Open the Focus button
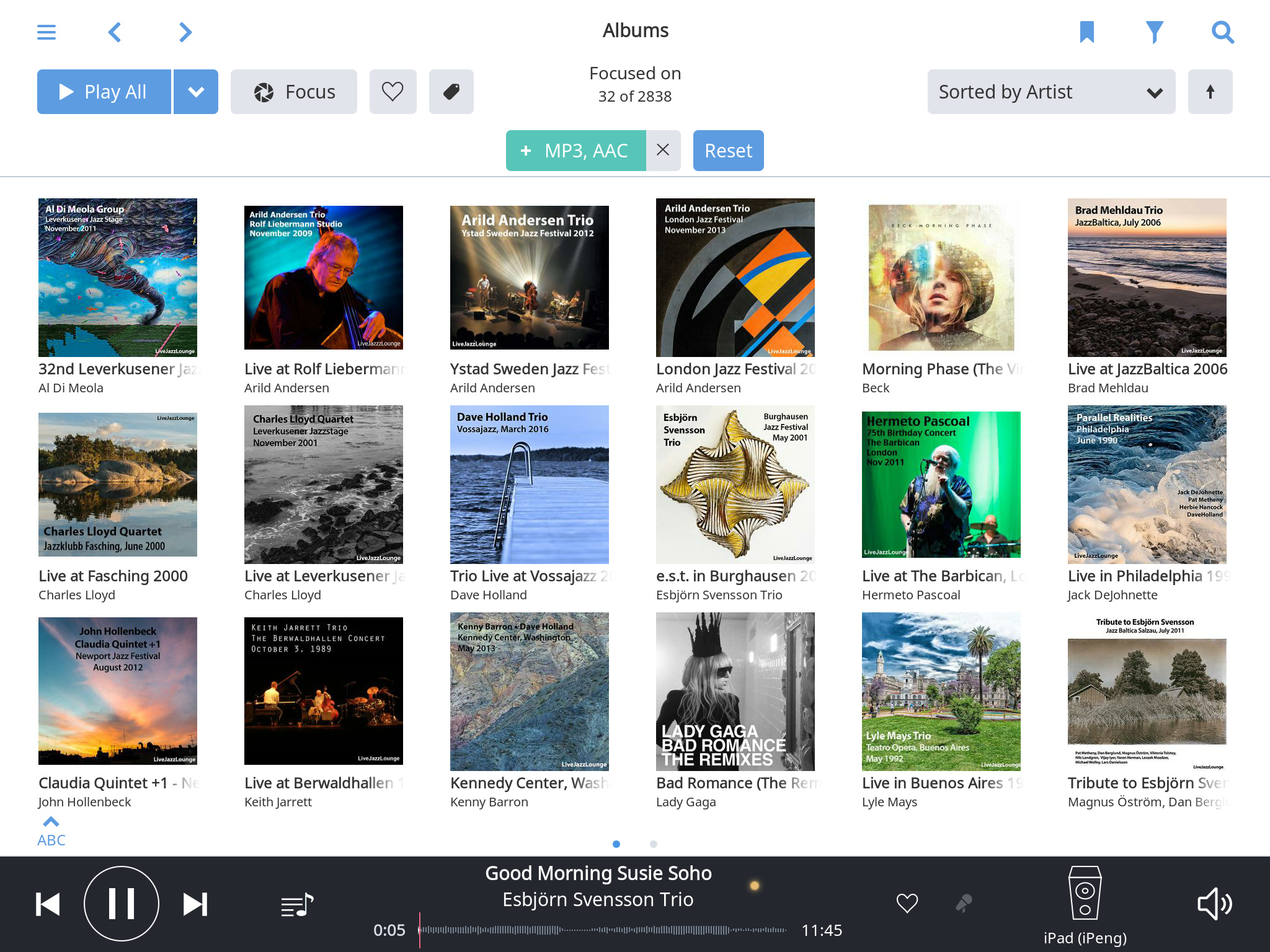The width and height of the screenshot is (1270, 952). tap(294, 92)
